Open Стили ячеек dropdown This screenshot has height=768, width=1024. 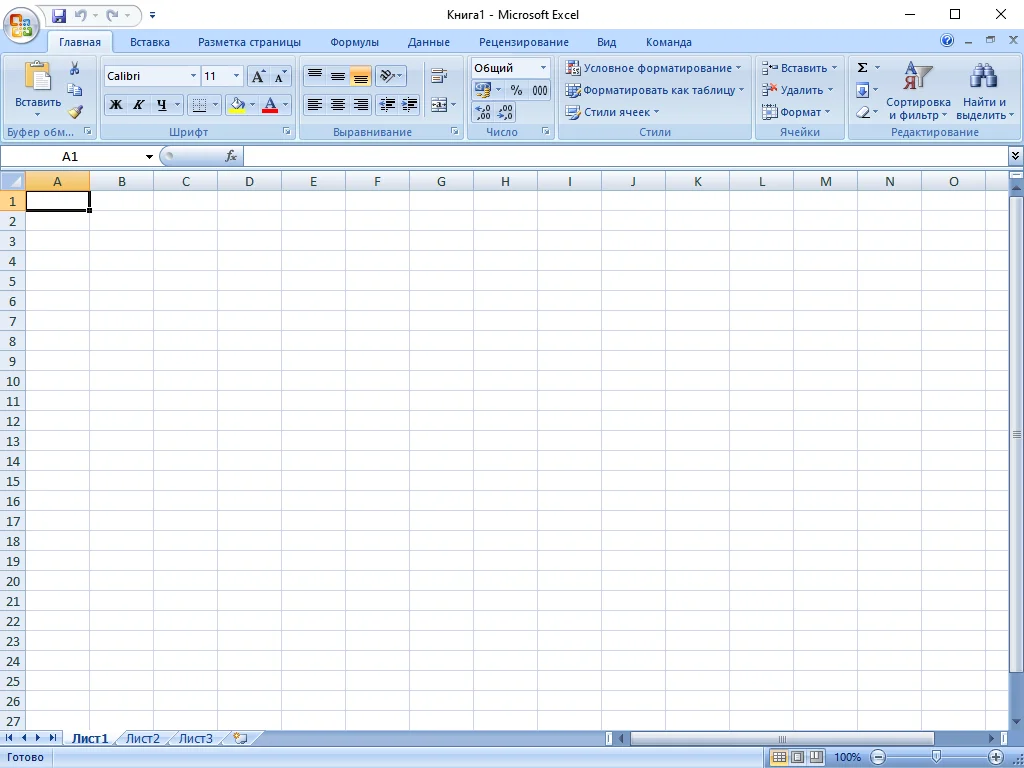click(x=613, y=112)
